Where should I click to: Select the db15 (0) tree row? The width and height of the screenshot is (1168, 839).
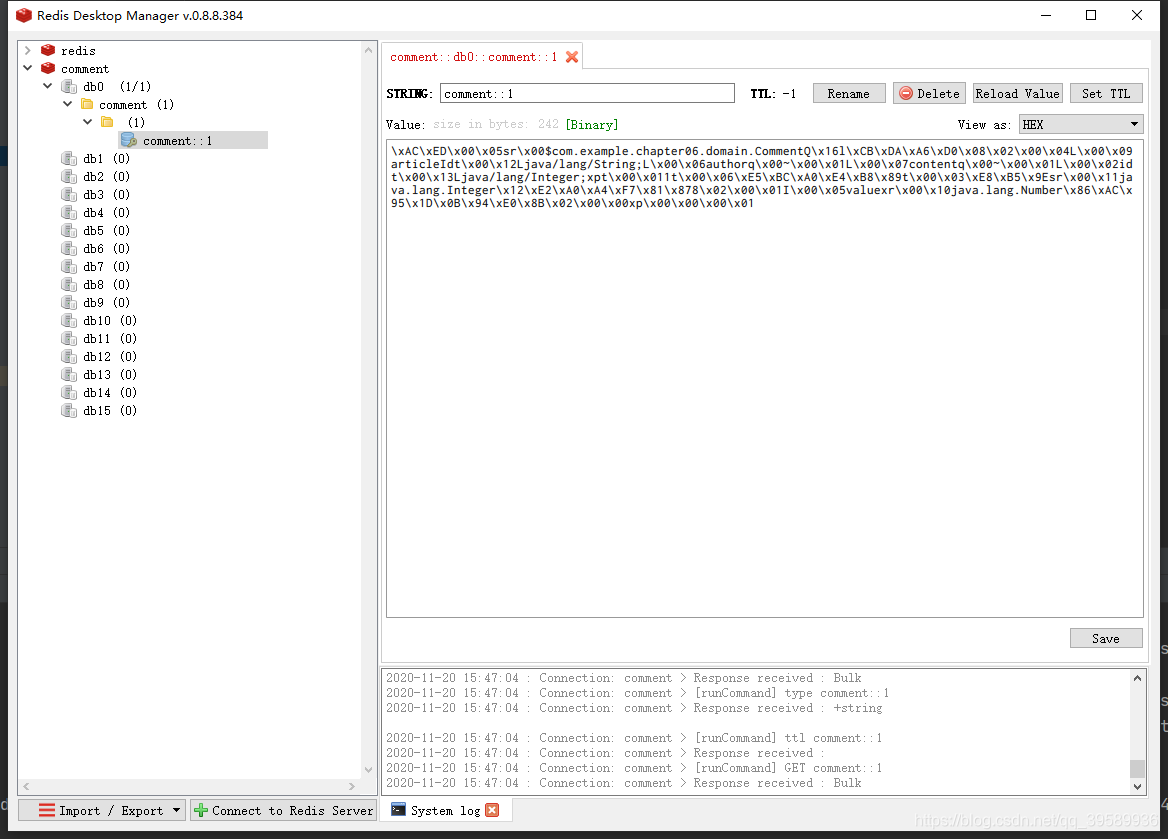[110, 411]
